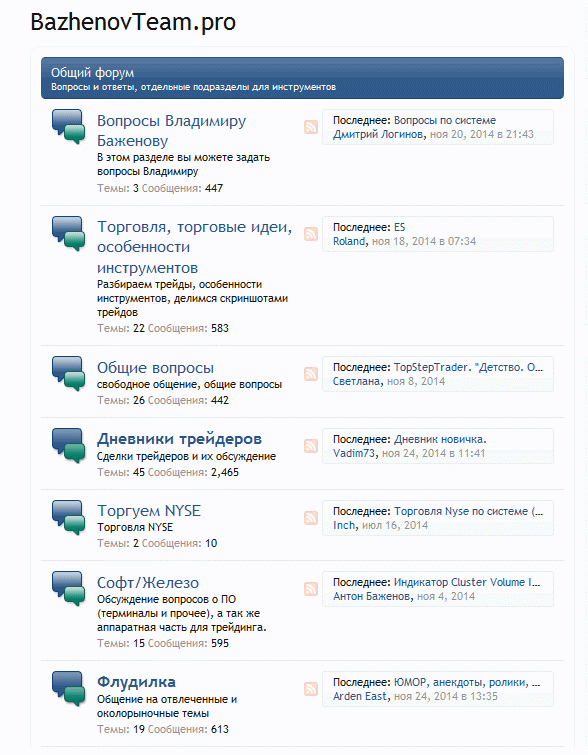Open latest thread Индикатор Cluster Volume
This screenshot has height=755, width=588.
click(467, 582)
